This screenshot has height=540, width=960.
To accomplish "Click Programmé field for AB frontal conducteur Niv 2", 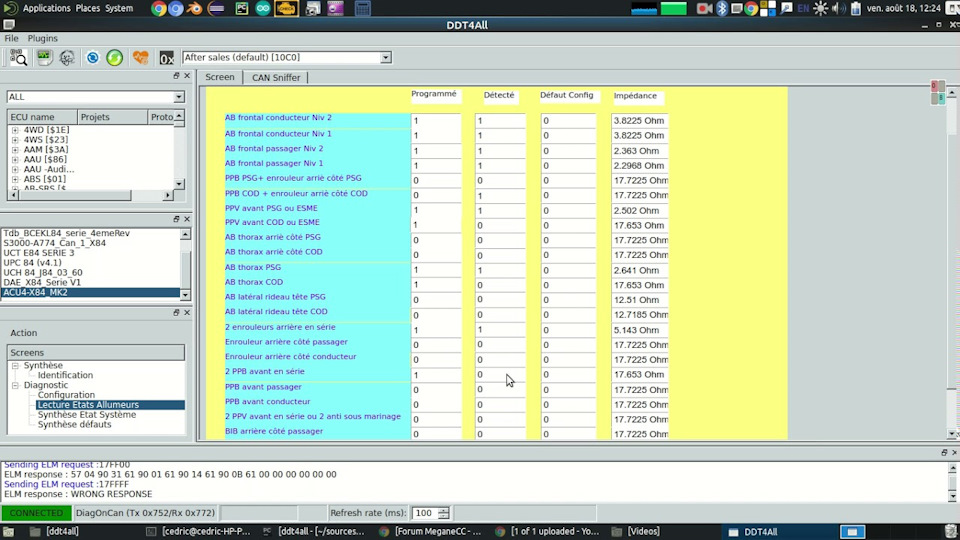I will click(x=436, y=121).
